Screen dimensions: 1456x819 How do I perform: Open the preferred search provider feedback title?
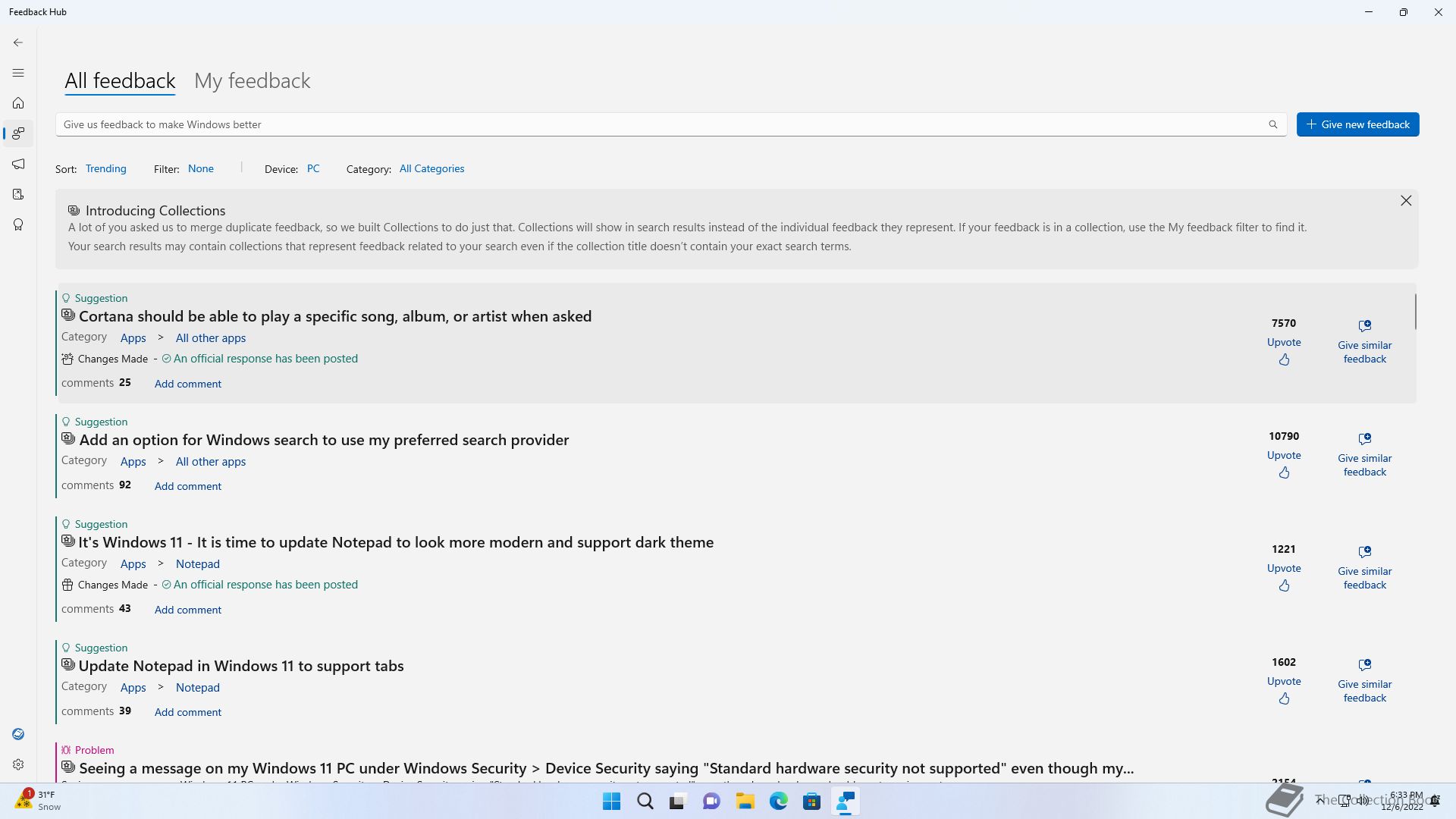(324, 440)
